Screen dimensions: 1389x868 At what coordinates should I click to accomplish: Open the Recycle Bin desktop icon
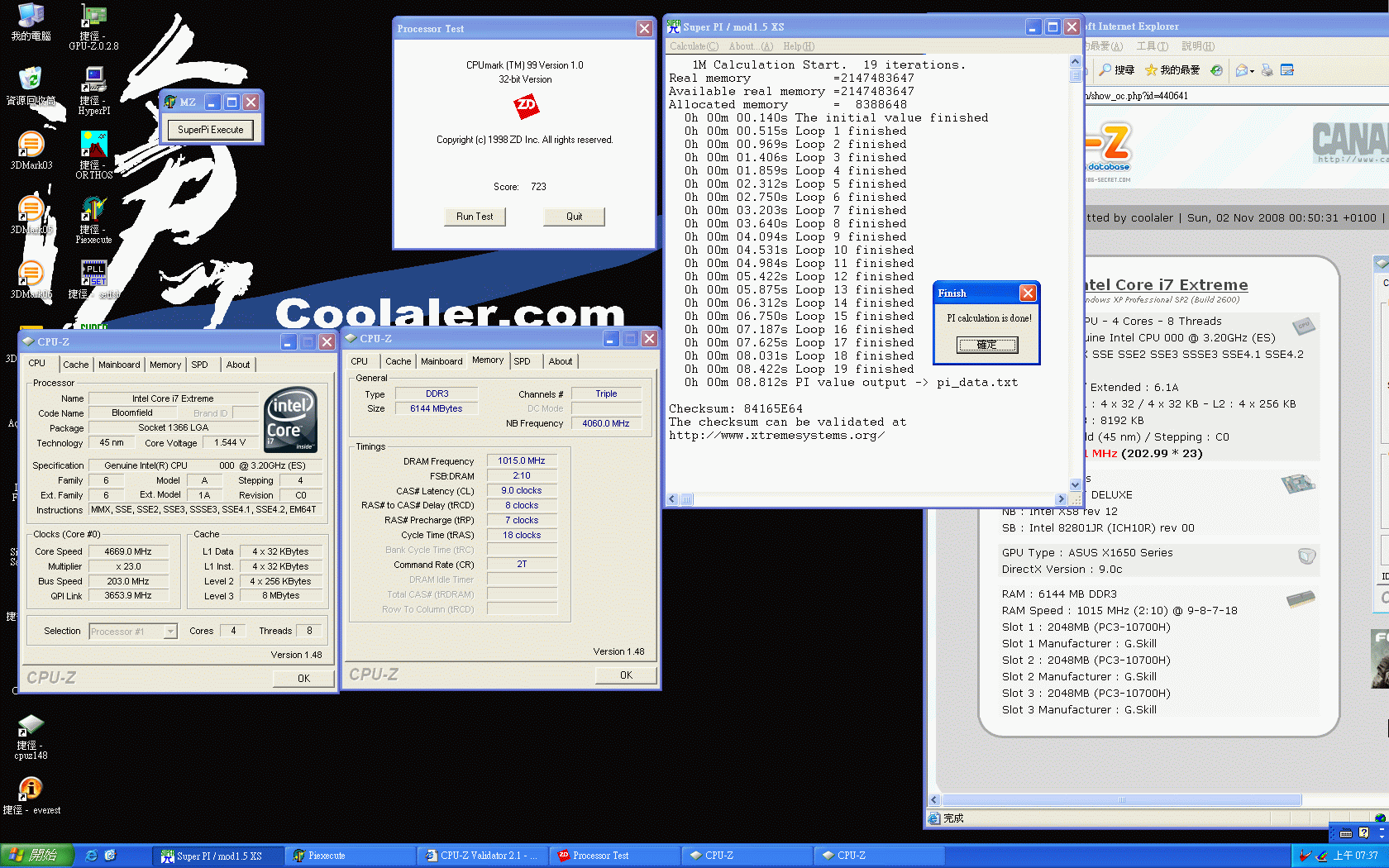[31, 86]
